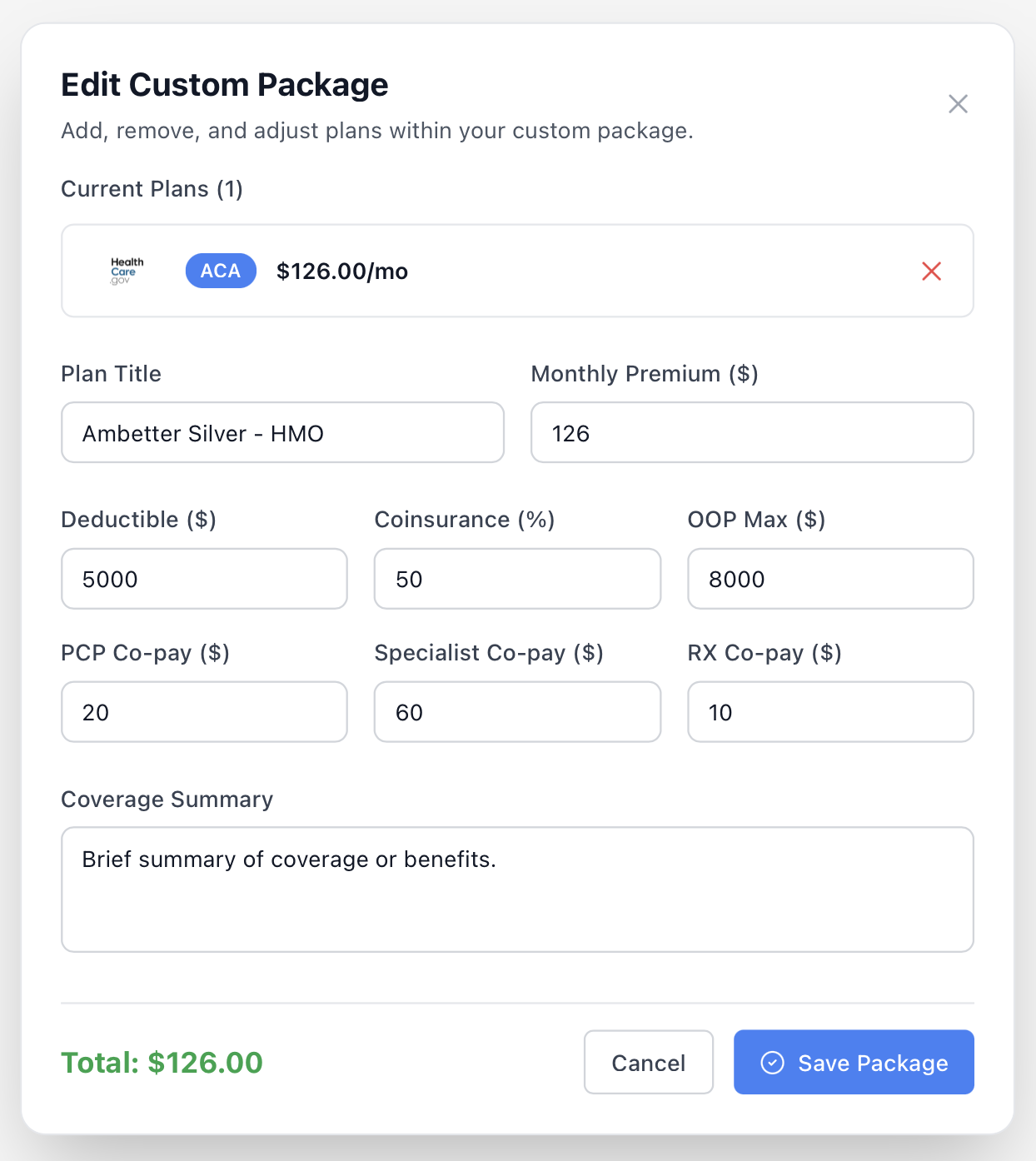
Task: Focus the Plan Title field
Action: [x=282, y=433]
